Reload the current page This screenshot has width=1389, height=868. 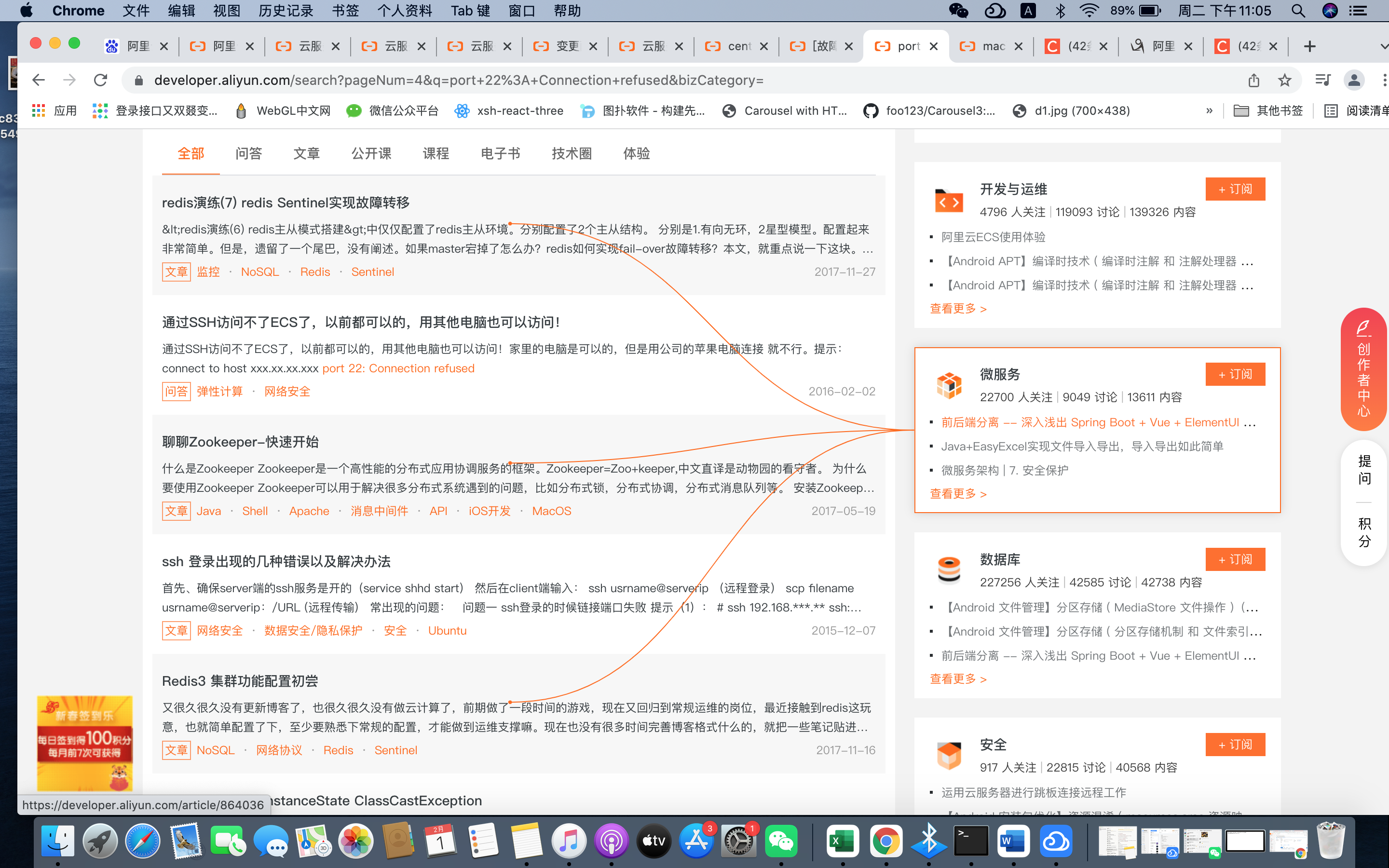100,81
